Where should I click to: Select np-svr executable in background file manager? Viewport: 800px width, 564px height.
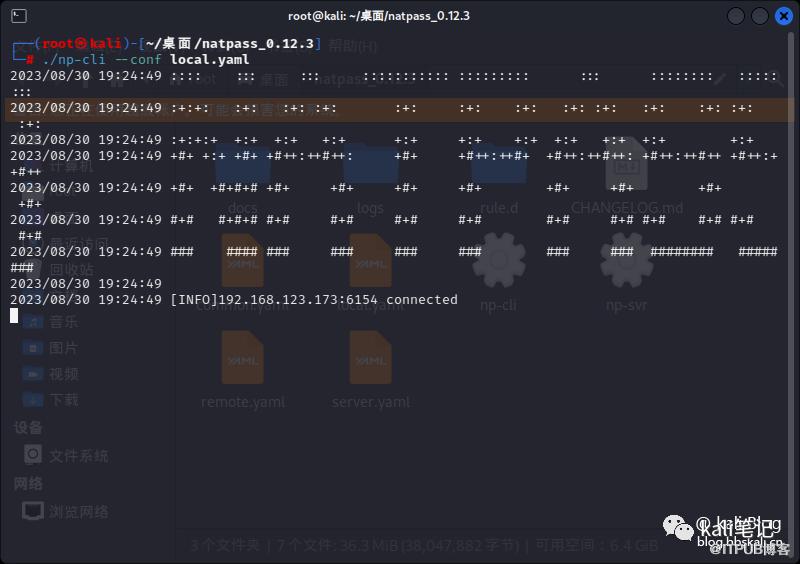tap(627, 273)
